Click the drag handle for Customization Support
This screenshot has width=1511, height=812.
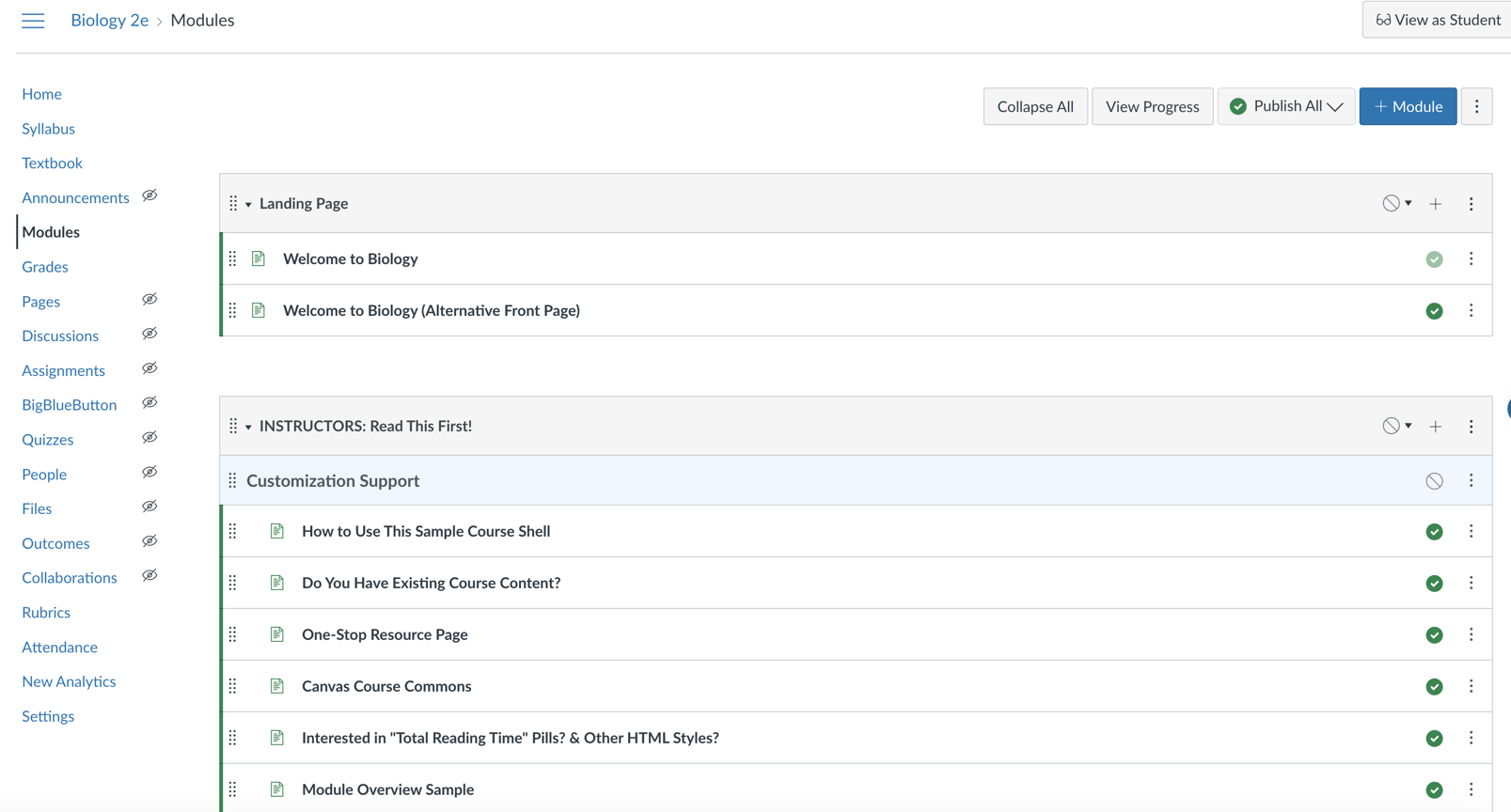[x=232, y=481]
